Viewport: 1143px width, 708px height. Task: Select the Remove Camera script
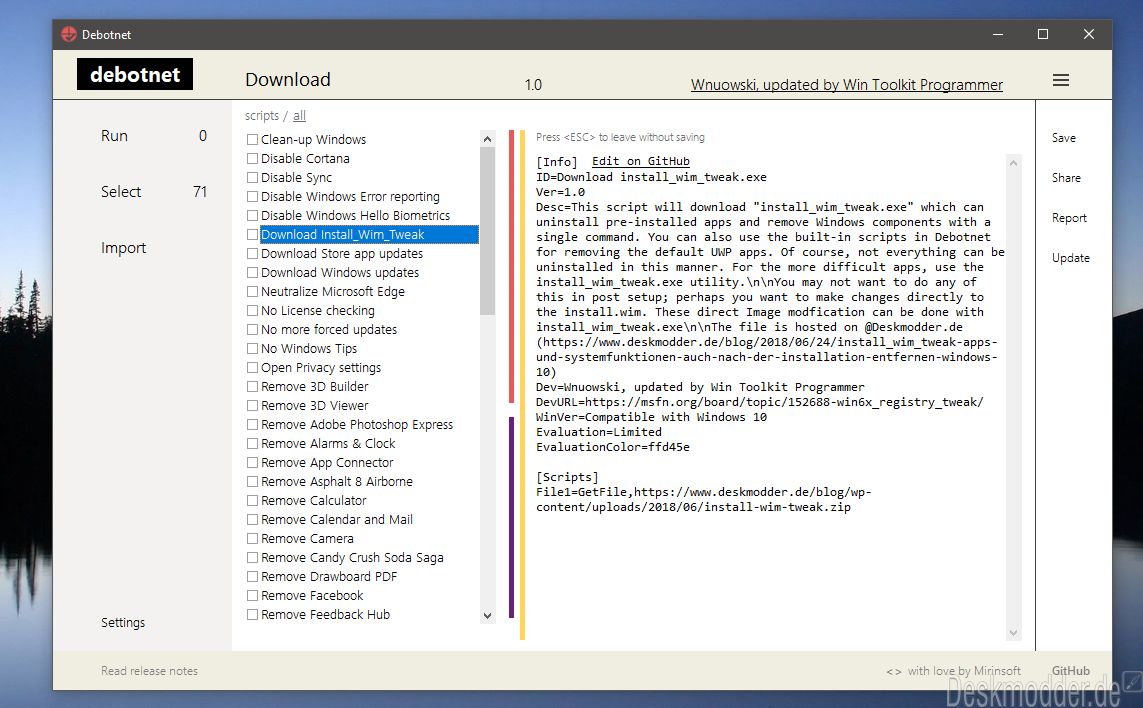point(307,538)
